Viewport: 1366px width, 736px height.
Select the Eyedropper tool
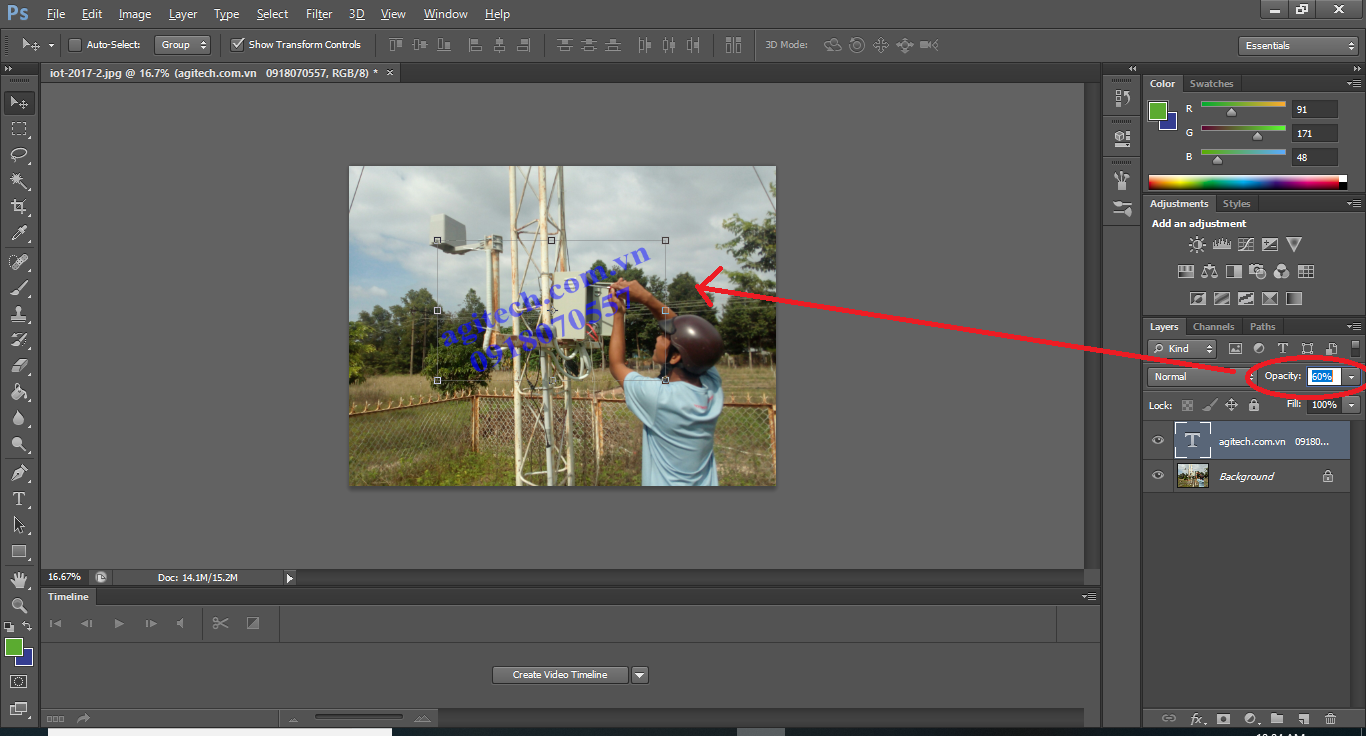coord(19,234)
